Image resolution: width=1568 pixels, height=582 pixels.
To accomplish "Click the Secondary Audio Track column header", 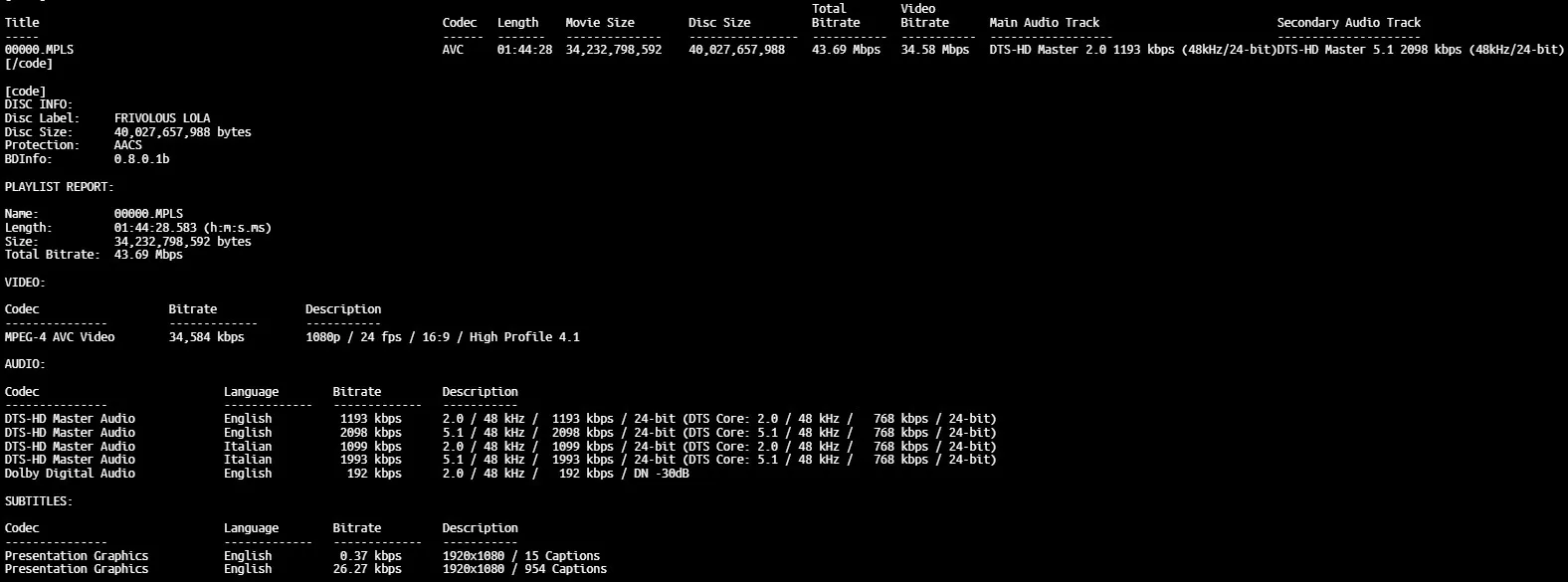I will 1348,23.
